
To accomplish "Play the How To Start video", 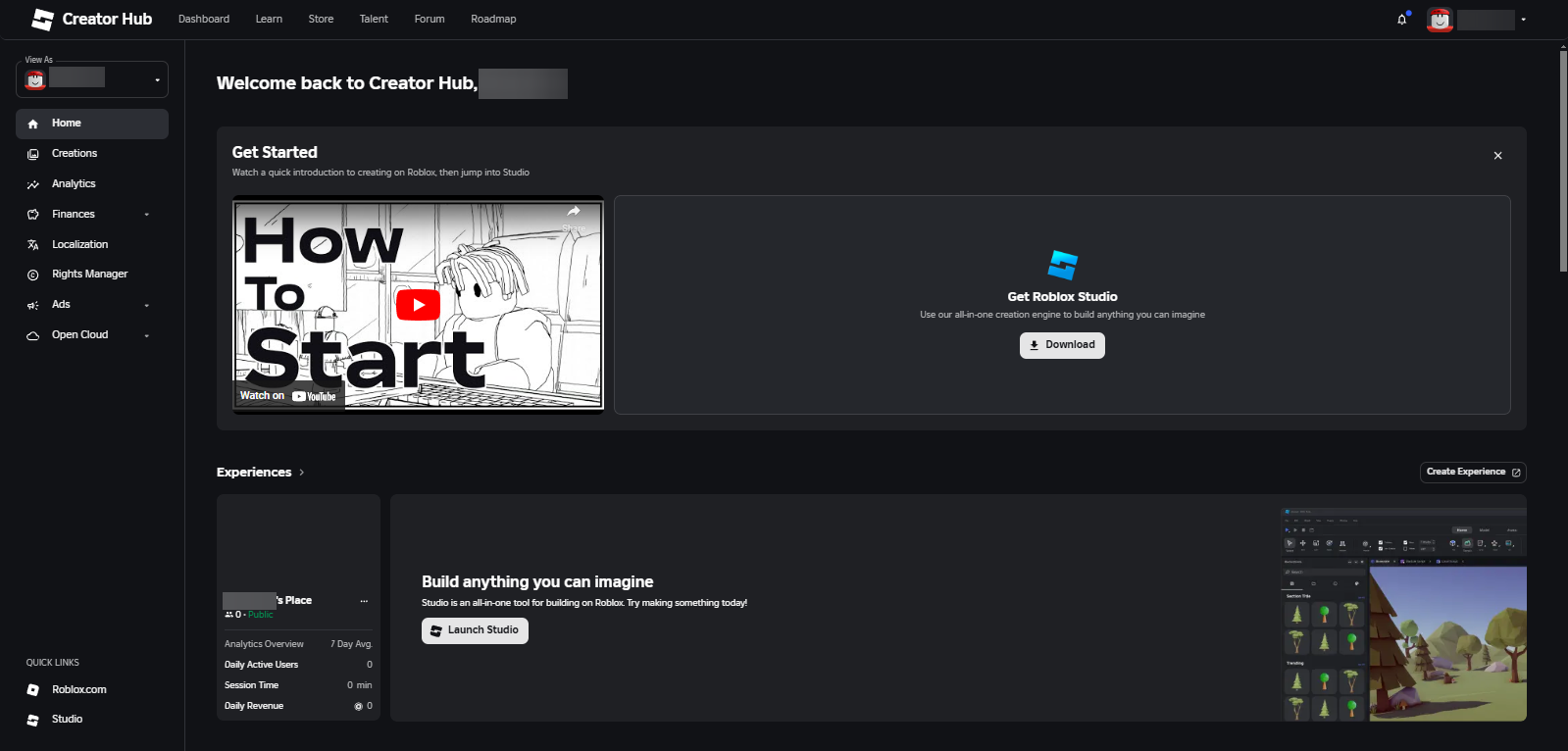I will pyautogui.click(x=418, y=305).
